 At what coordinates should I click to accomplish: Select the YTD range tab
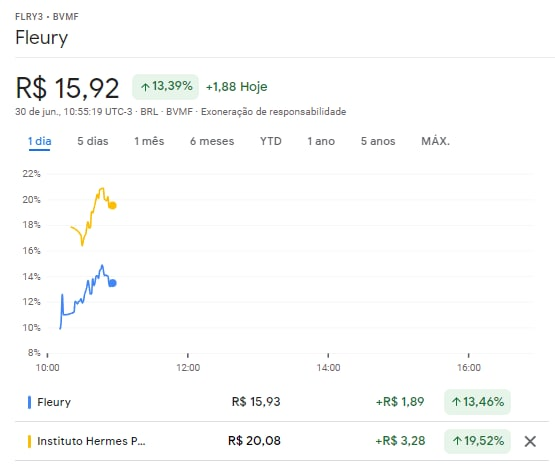tap(271, 141)
